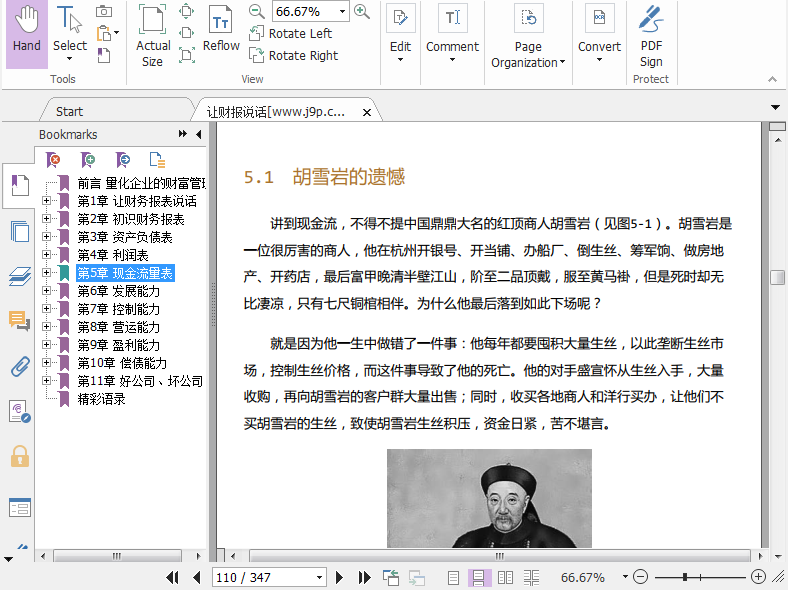Screen dimensions: 788x590
Task: Select the 第6章 发展能力 bookmark
Action: click(x=118, y=291)
